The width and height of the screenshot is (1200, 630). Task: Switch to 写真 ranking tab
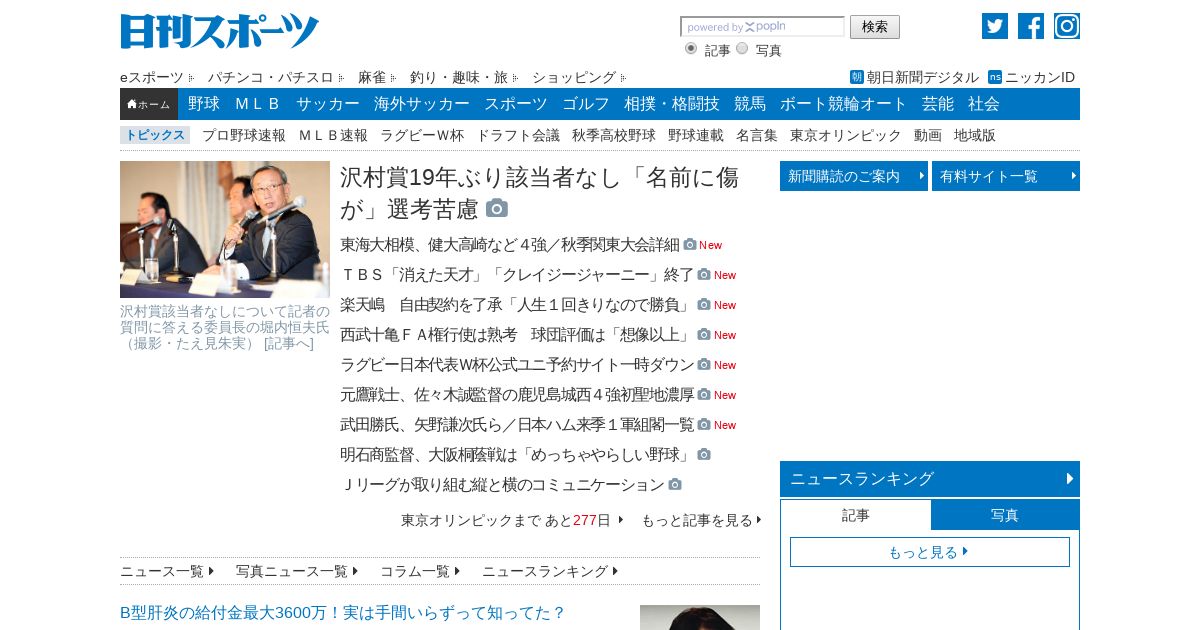[1005, 515]
